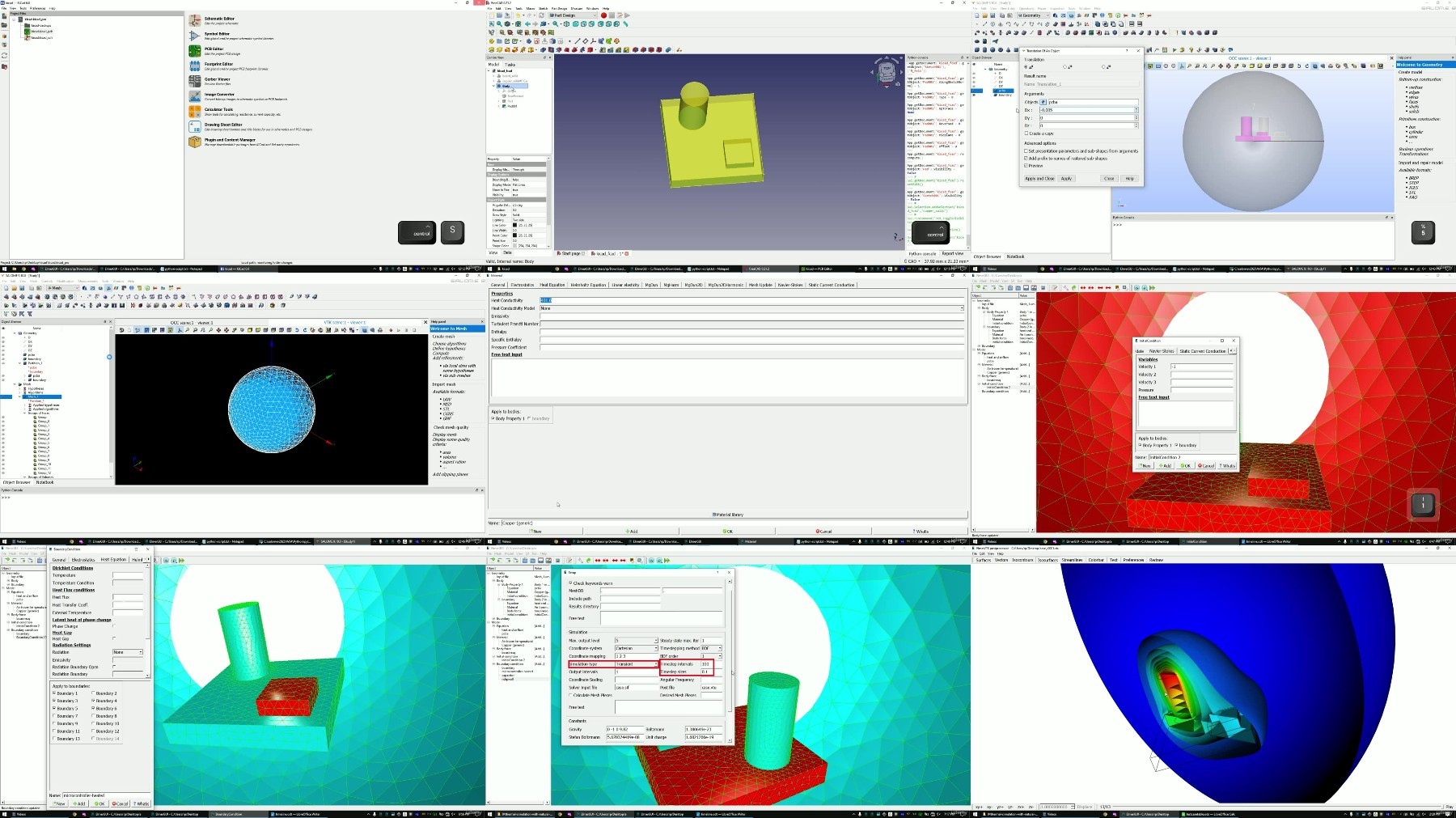This screenshot has height=818, width=1456.
Task: Open Part Design workbench dropdown in FreeCAD
Action: (574, 15)
